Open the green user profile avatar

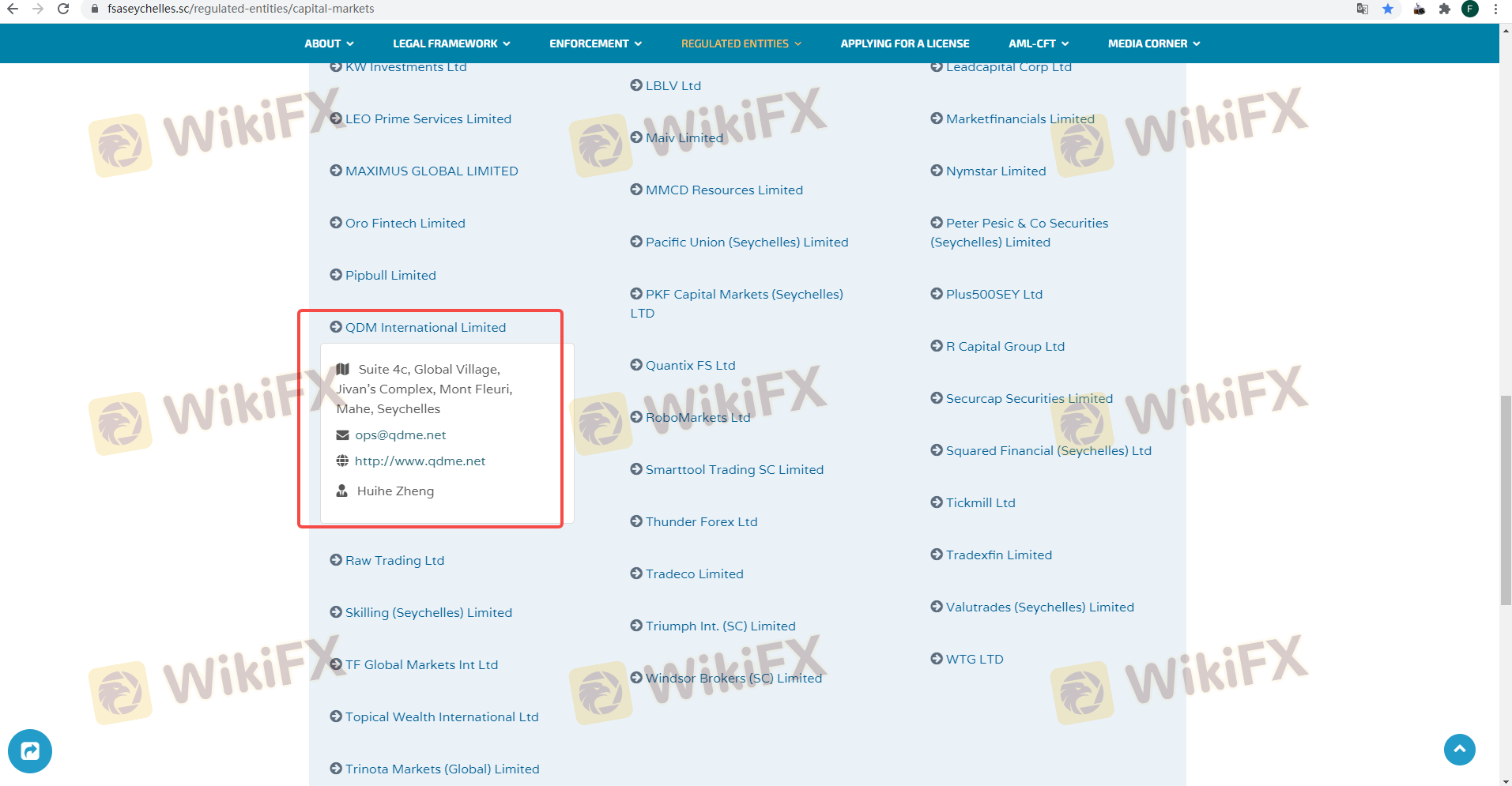point(1470,9)
